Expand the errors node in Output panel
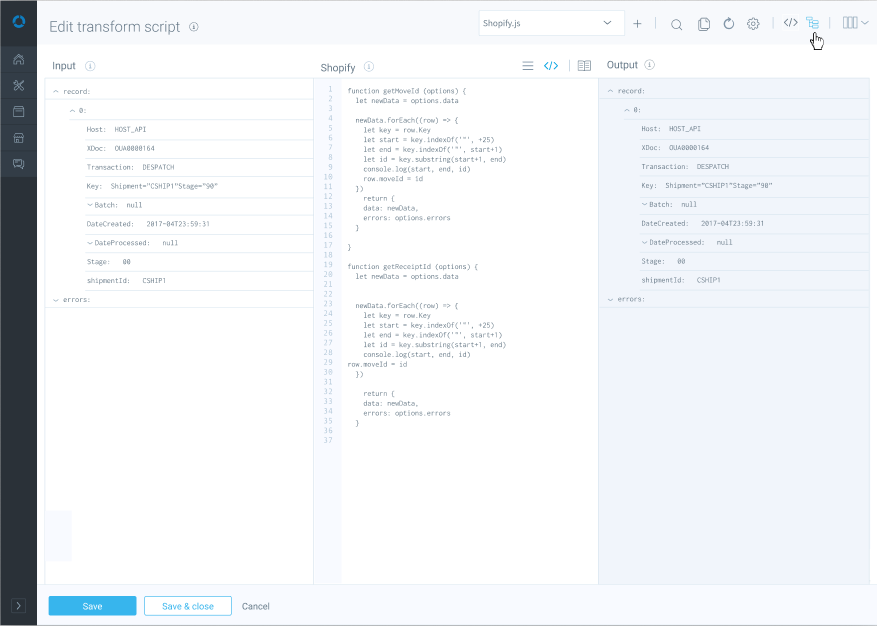The height and width of the screenshot is (626, 877). (x=610, y=299)
